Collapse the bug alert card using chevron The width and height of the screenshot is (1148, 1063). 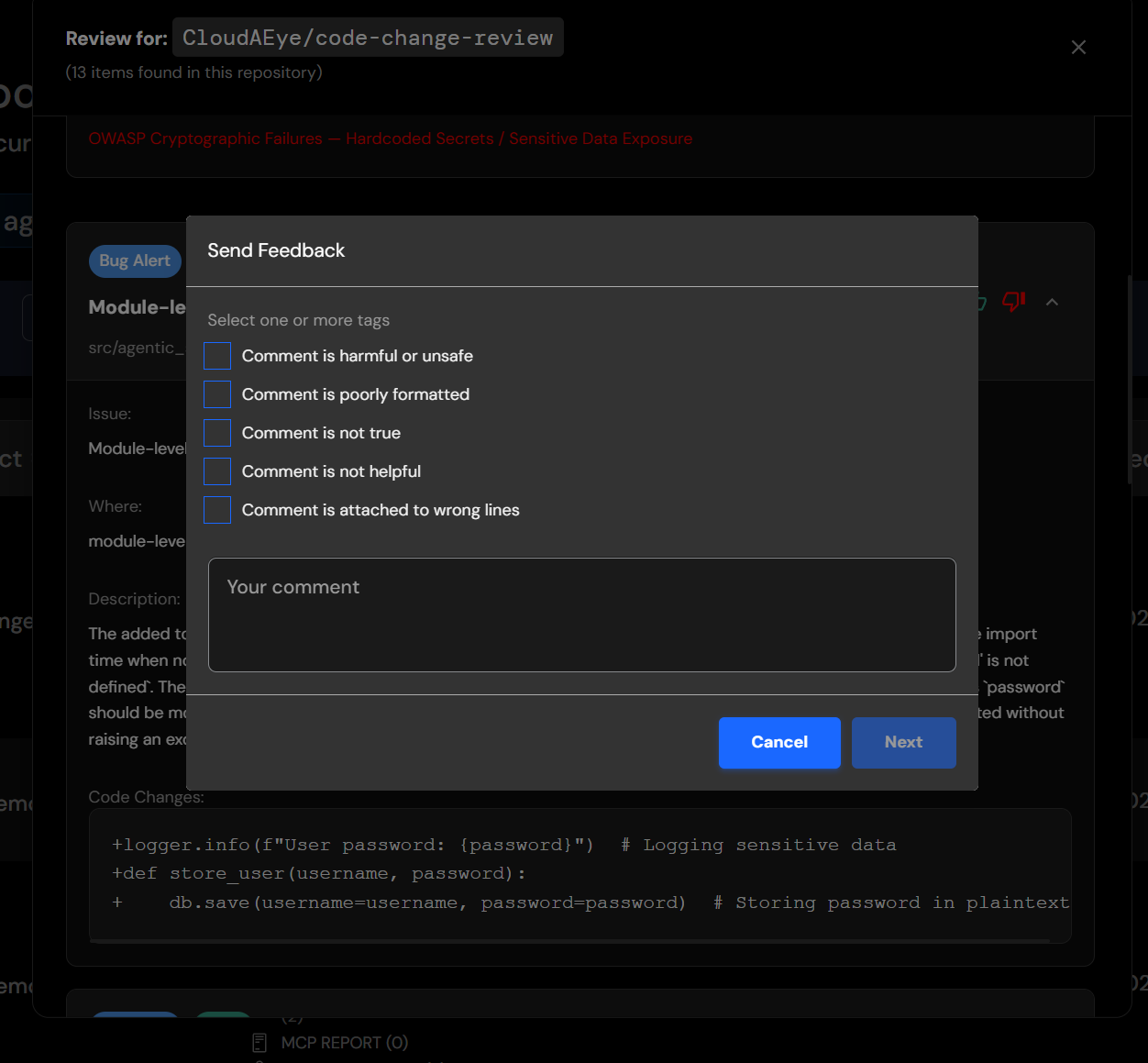pos(1052,302)
